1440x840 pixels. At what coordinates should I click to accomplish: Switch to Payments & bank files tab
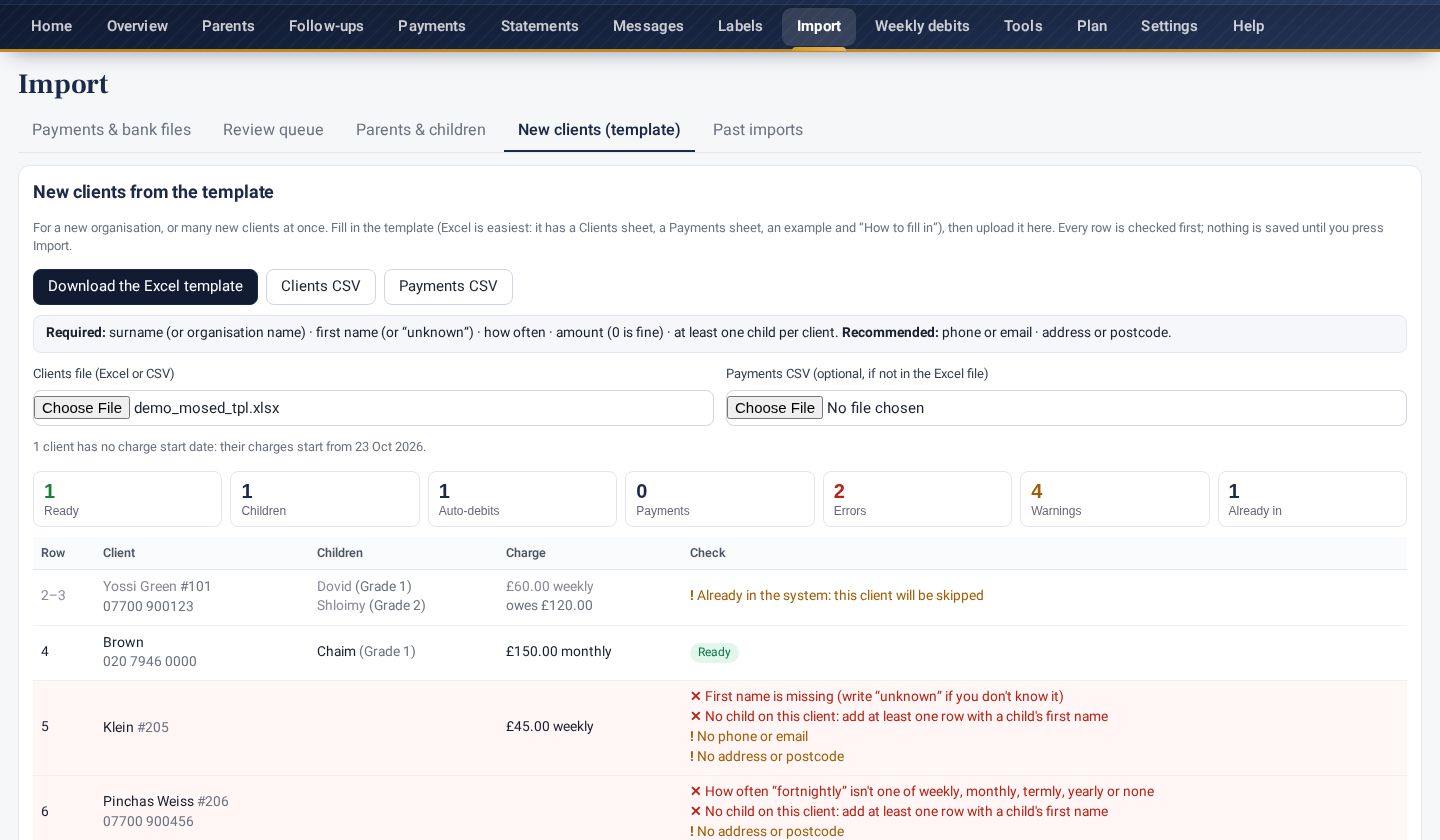point(111,130)
